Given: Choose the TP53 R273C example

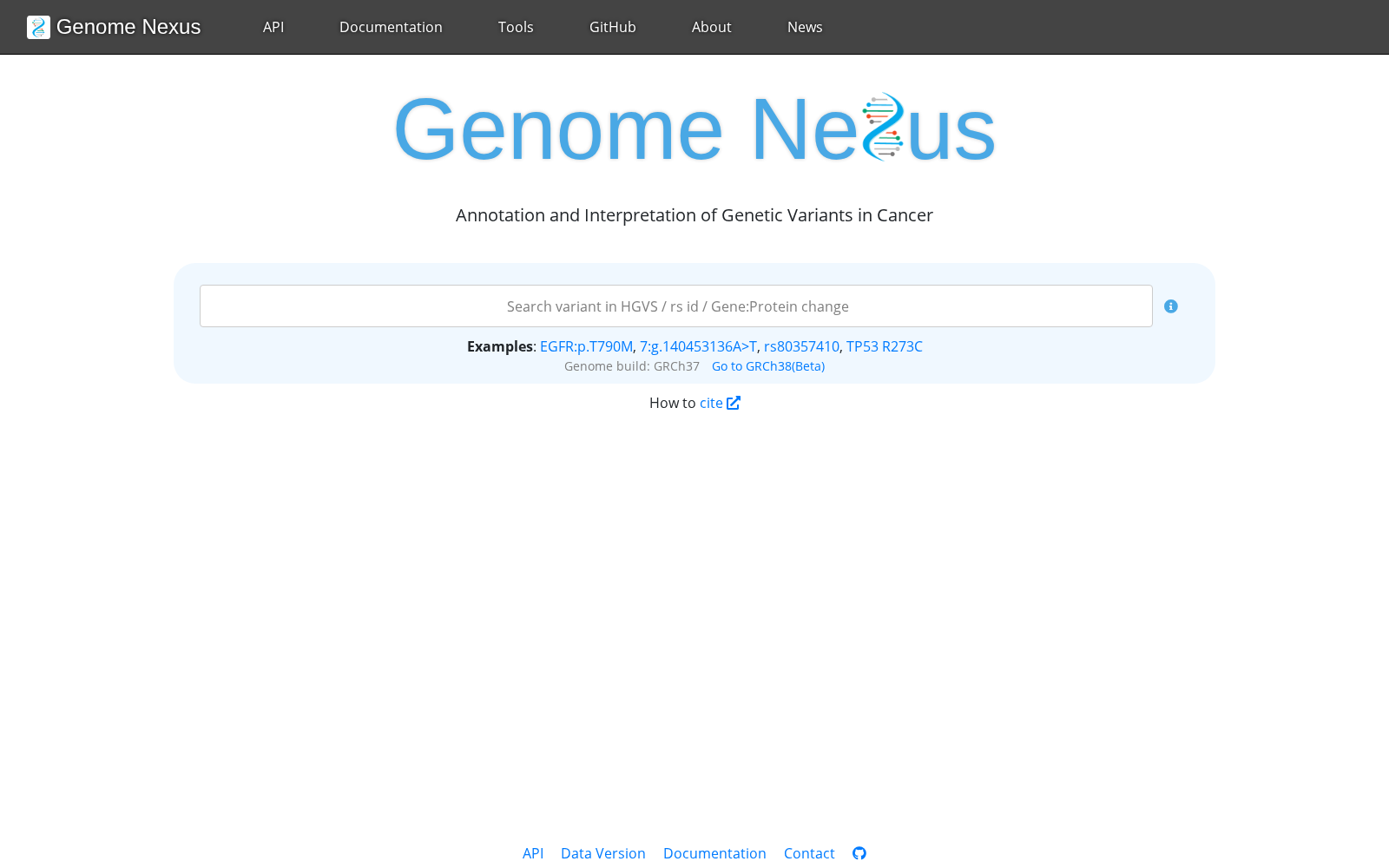Looking at the screenshot, I should click(x=885, y=346).
